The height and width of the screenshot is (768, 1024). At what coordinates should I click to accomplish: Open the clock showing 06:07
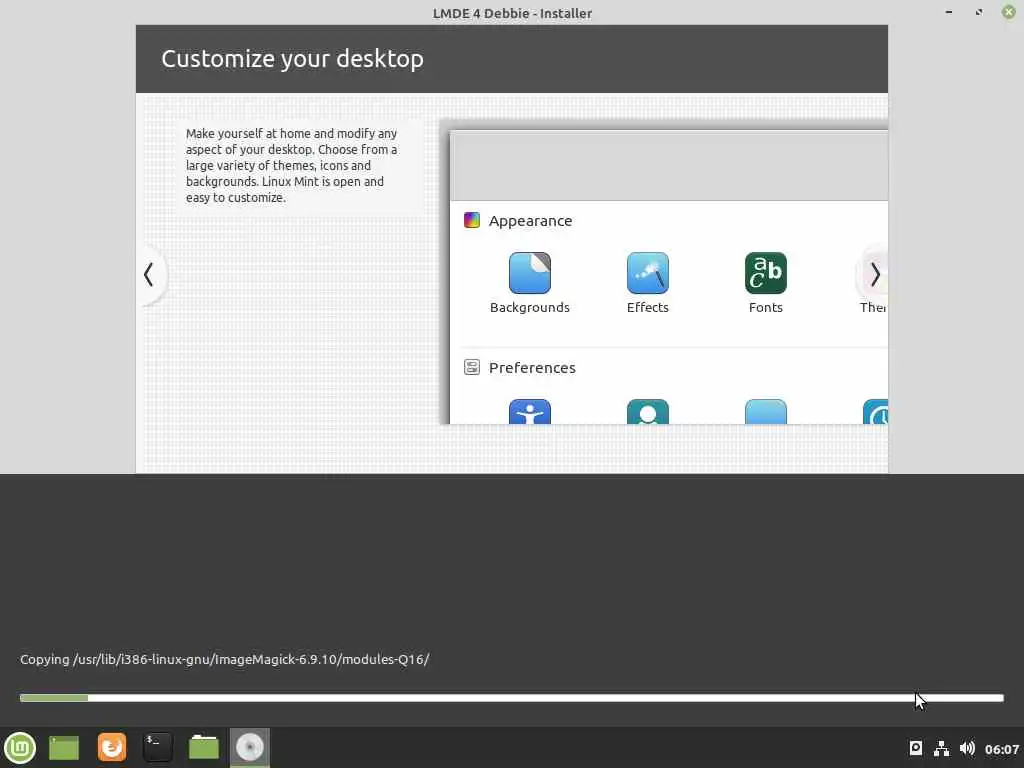1002,749
